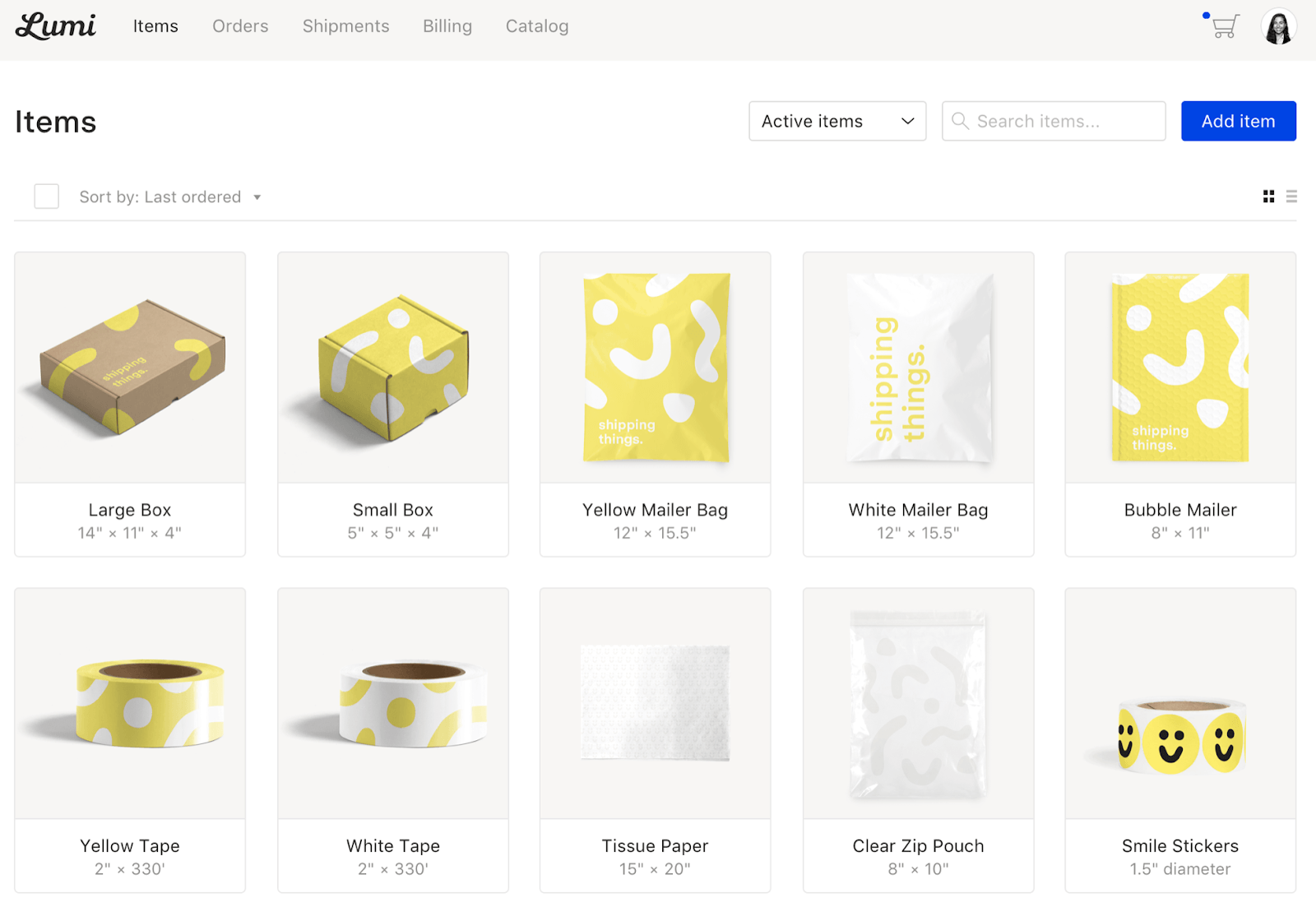Switch to grid view layout

[1268, 197]
